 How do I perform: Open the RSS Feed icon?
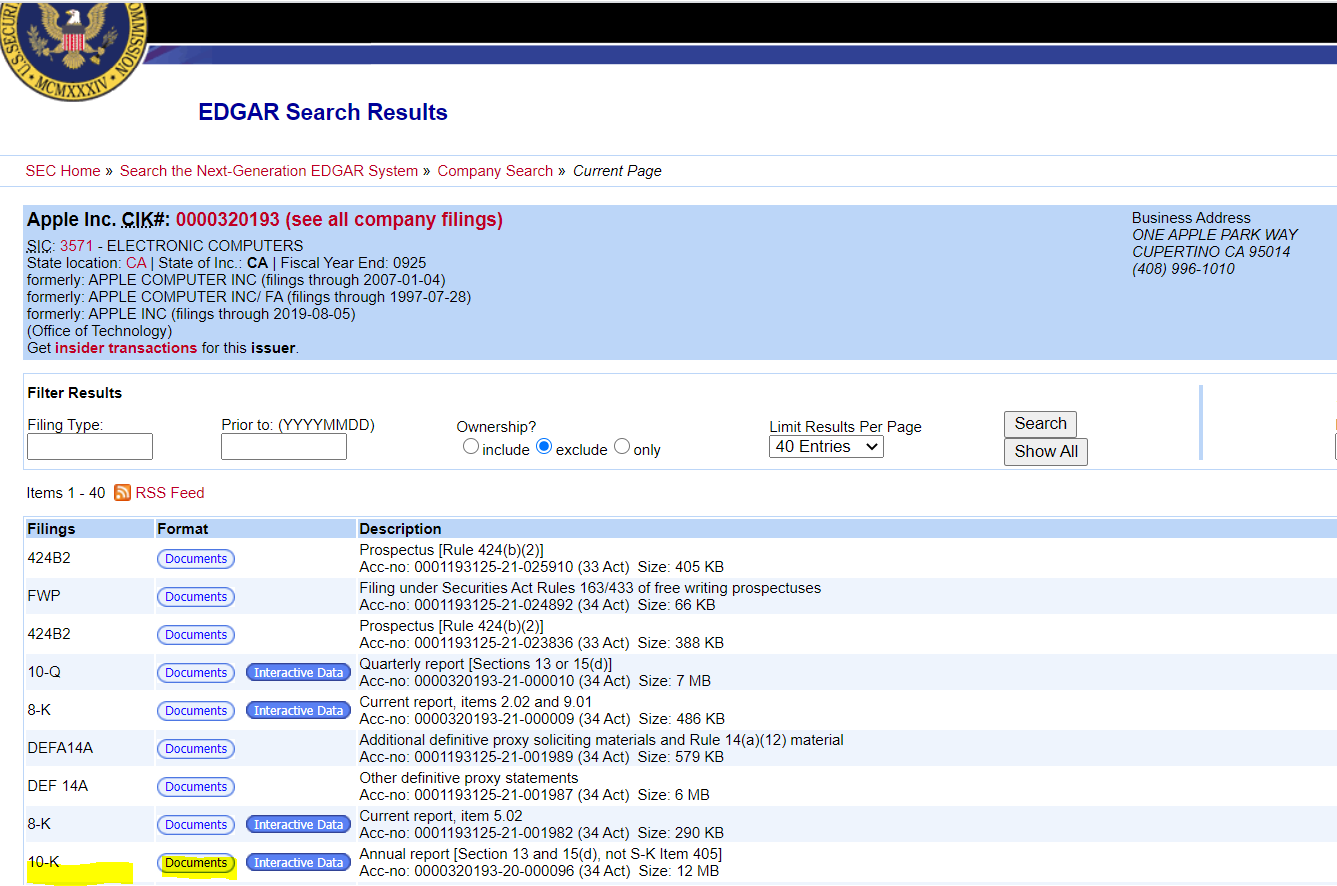point(123,493)
